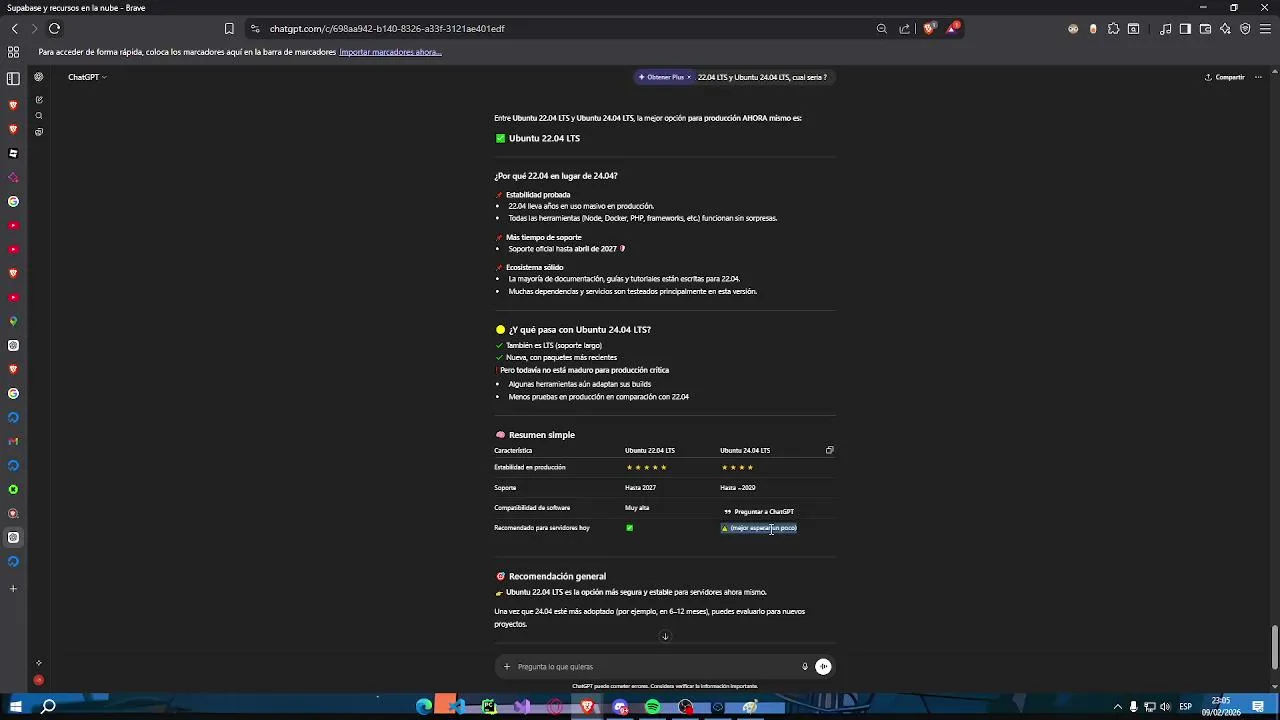This screenshot has width=1280, height=720.
Task: Open Brave Shields lion icon
Action: coord(929,29)
